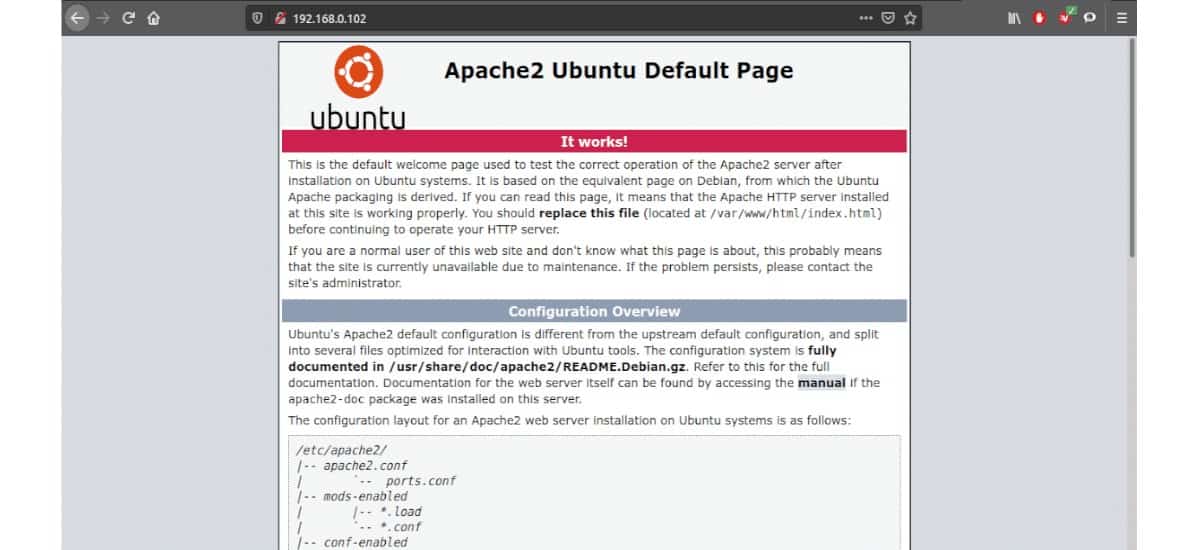Click the extension icon with green badge
This screenshot has height=550, width=1200.
coord(1067,16)
